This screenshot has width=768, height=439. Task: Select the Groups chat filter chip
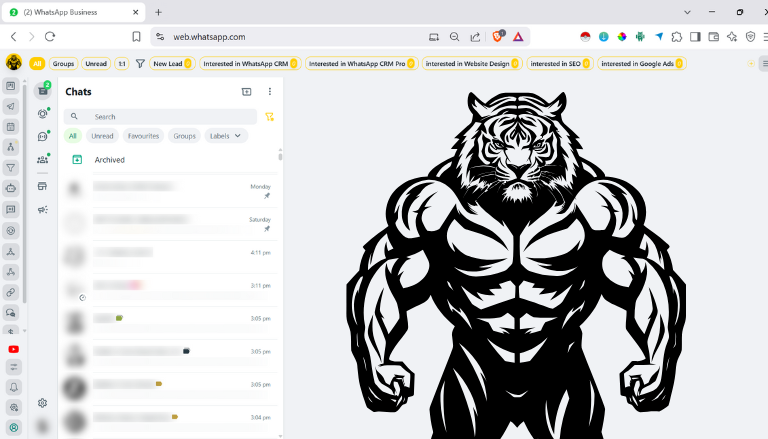[x=184, y=136]
